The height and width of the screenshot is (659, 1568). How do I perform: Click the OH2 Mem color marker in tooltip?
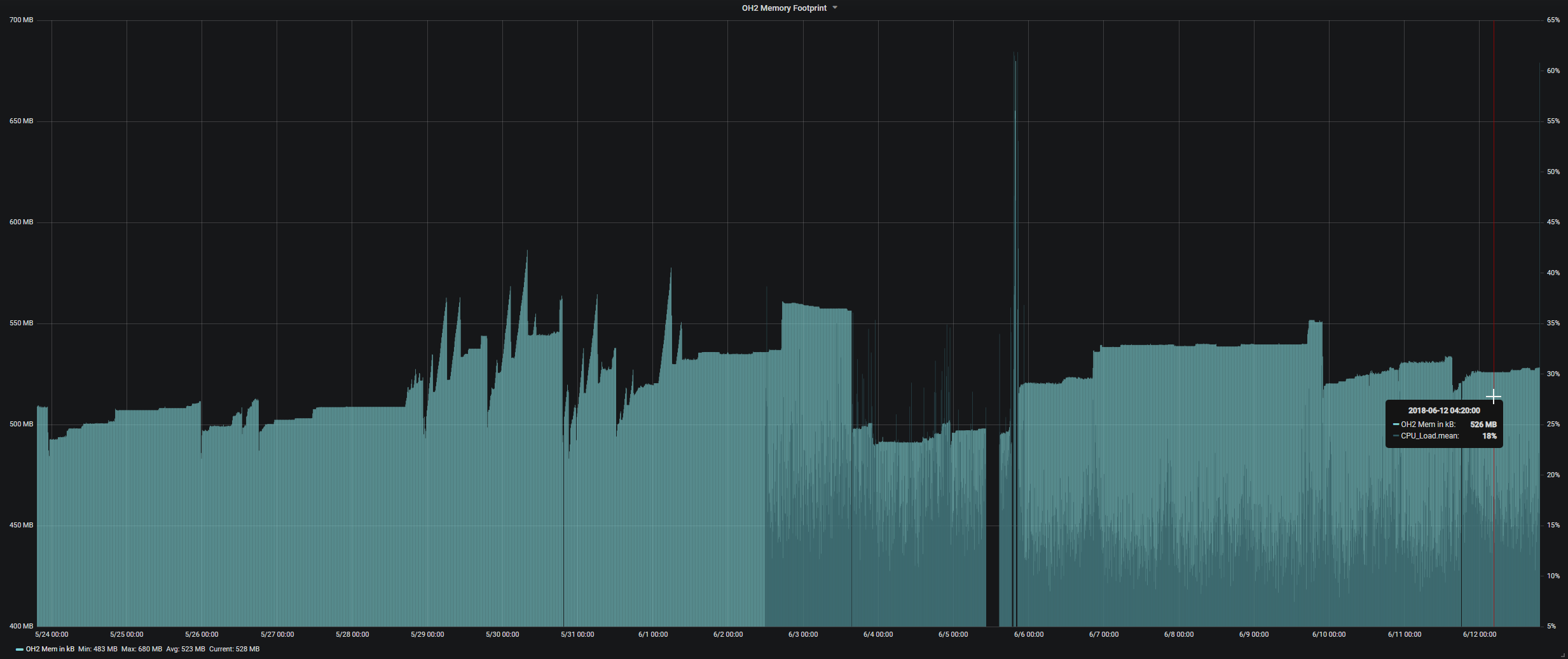click(1396, 425)
